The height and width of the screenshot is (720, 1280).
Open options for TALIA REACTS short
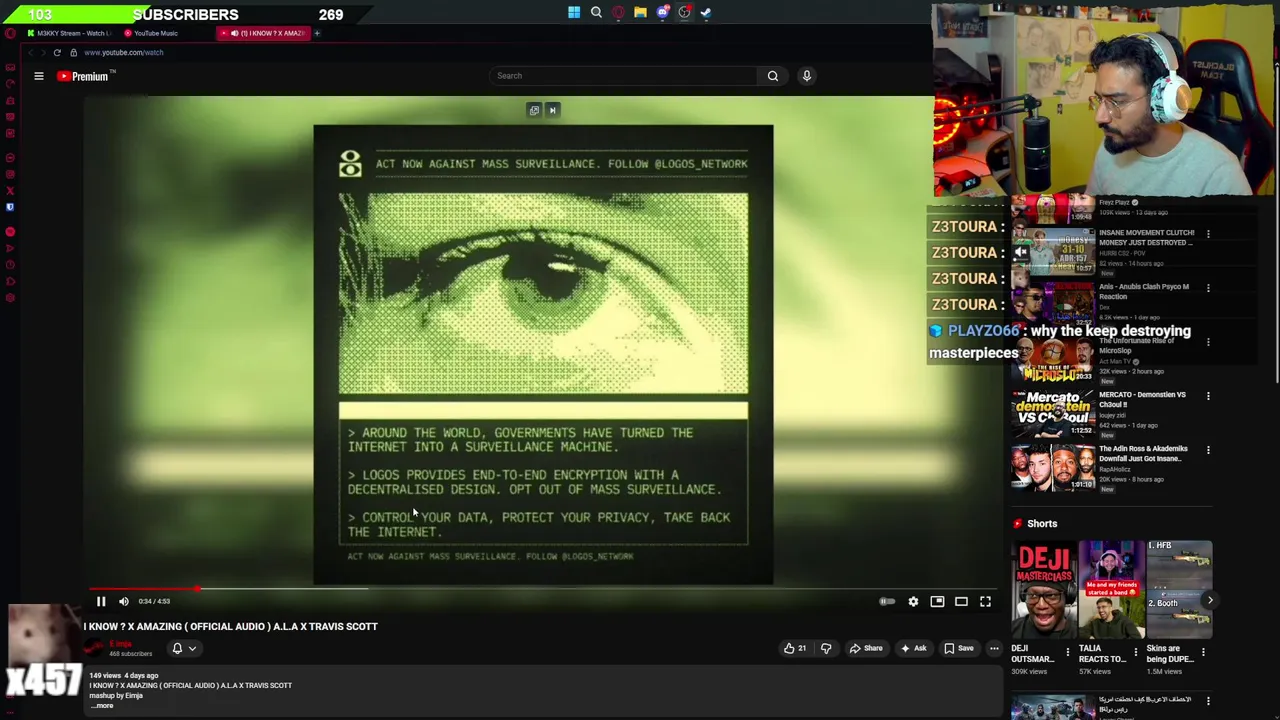click(1135, 653)
